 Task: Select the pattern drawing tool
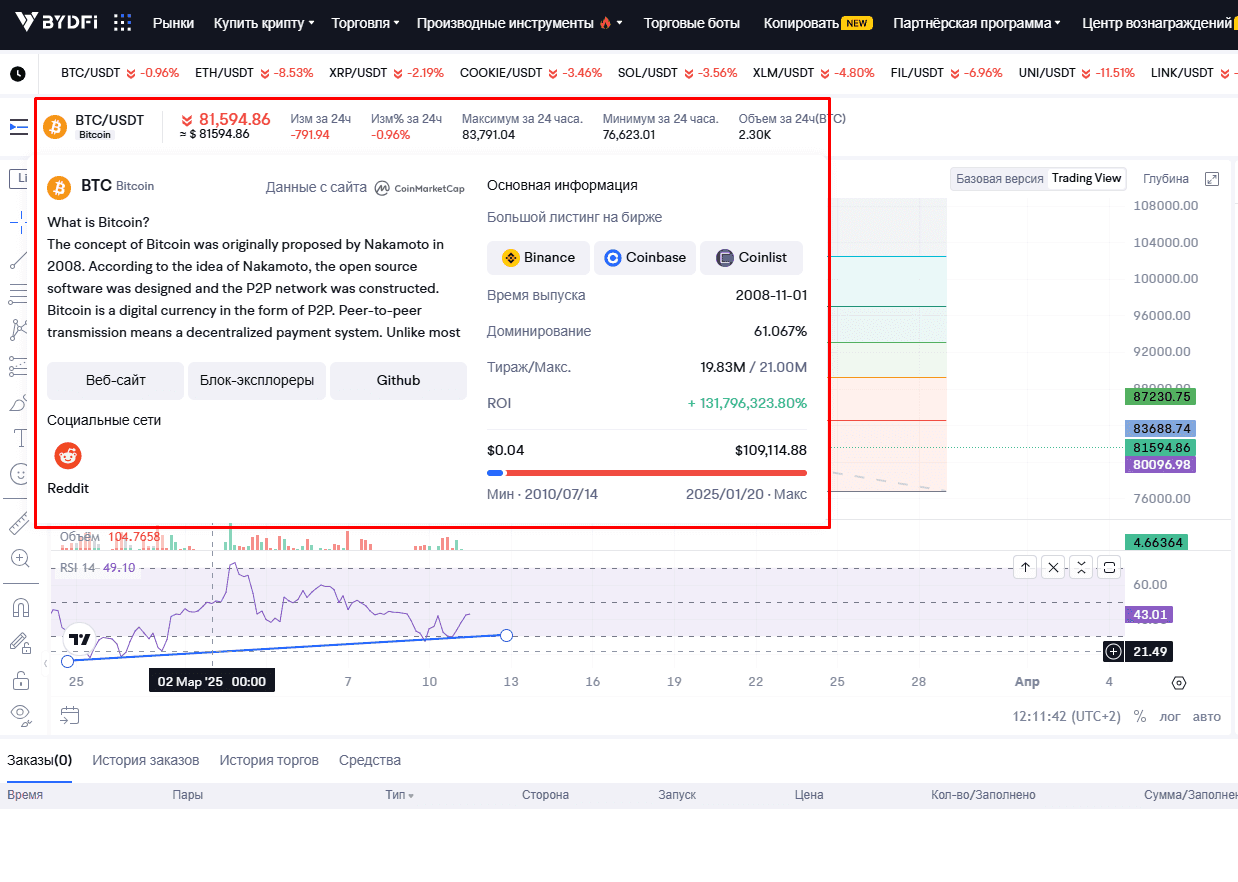tap(18, 328)
